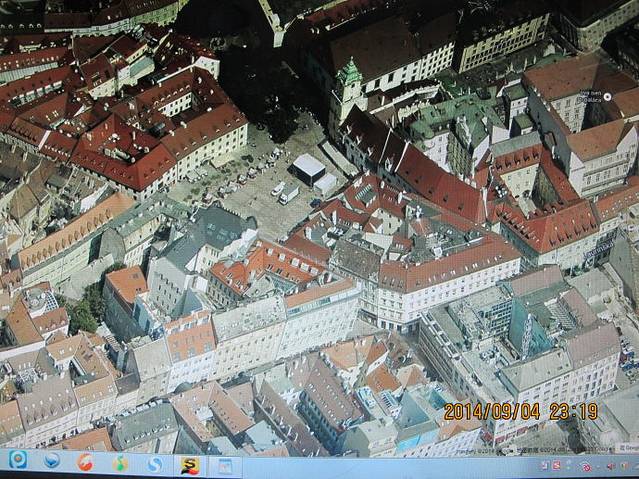Click the circular place marker on the map
Screen dimensions: 639x479
pos(607,97)
